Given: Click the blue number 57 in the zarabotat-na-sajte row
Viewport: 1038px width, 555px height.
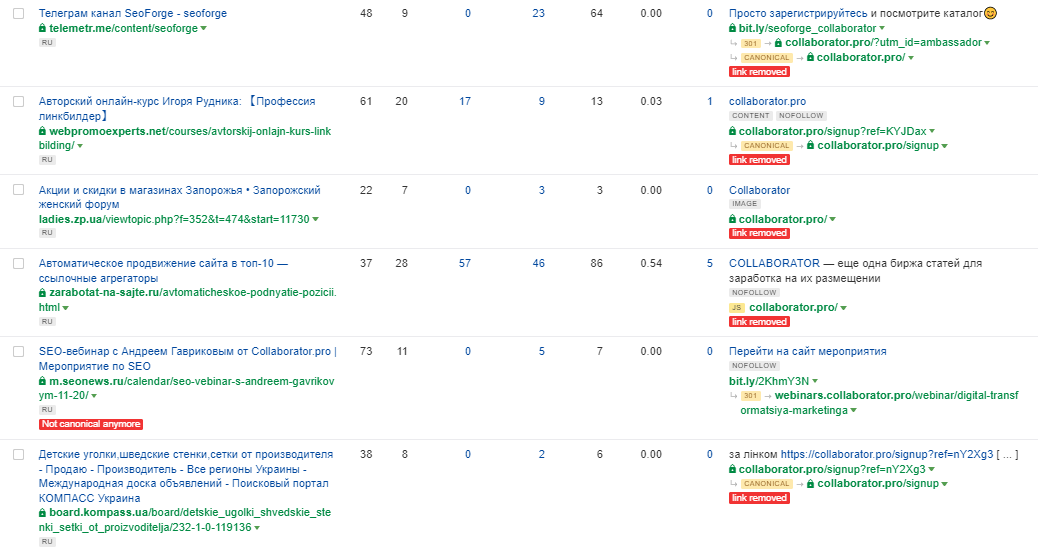Looking at the screenshot, I should [x=464, y=263].
